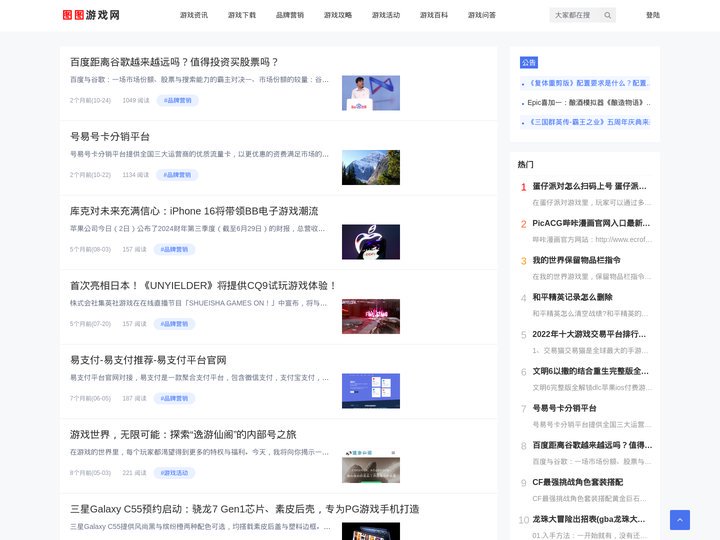720x540 pixels.
Task: Open hot item 10 龙珠大冒险出招表
Action: click(589, 519)
